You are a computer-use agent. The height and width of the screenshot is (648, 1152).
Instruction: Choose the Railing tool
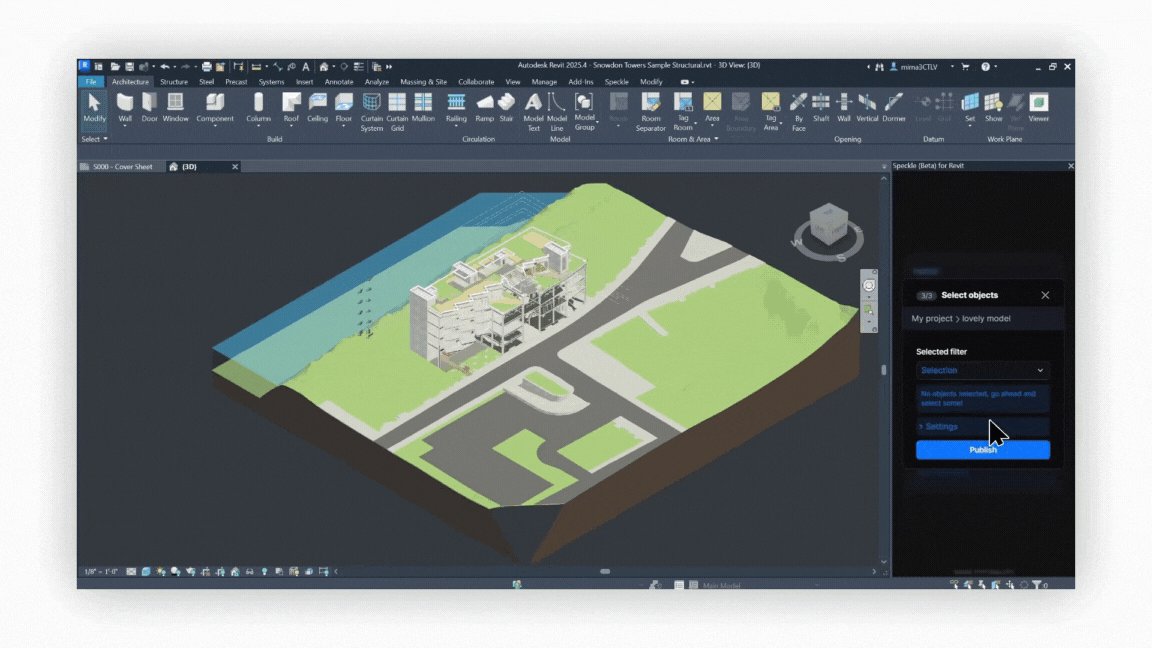coord(456,108)
